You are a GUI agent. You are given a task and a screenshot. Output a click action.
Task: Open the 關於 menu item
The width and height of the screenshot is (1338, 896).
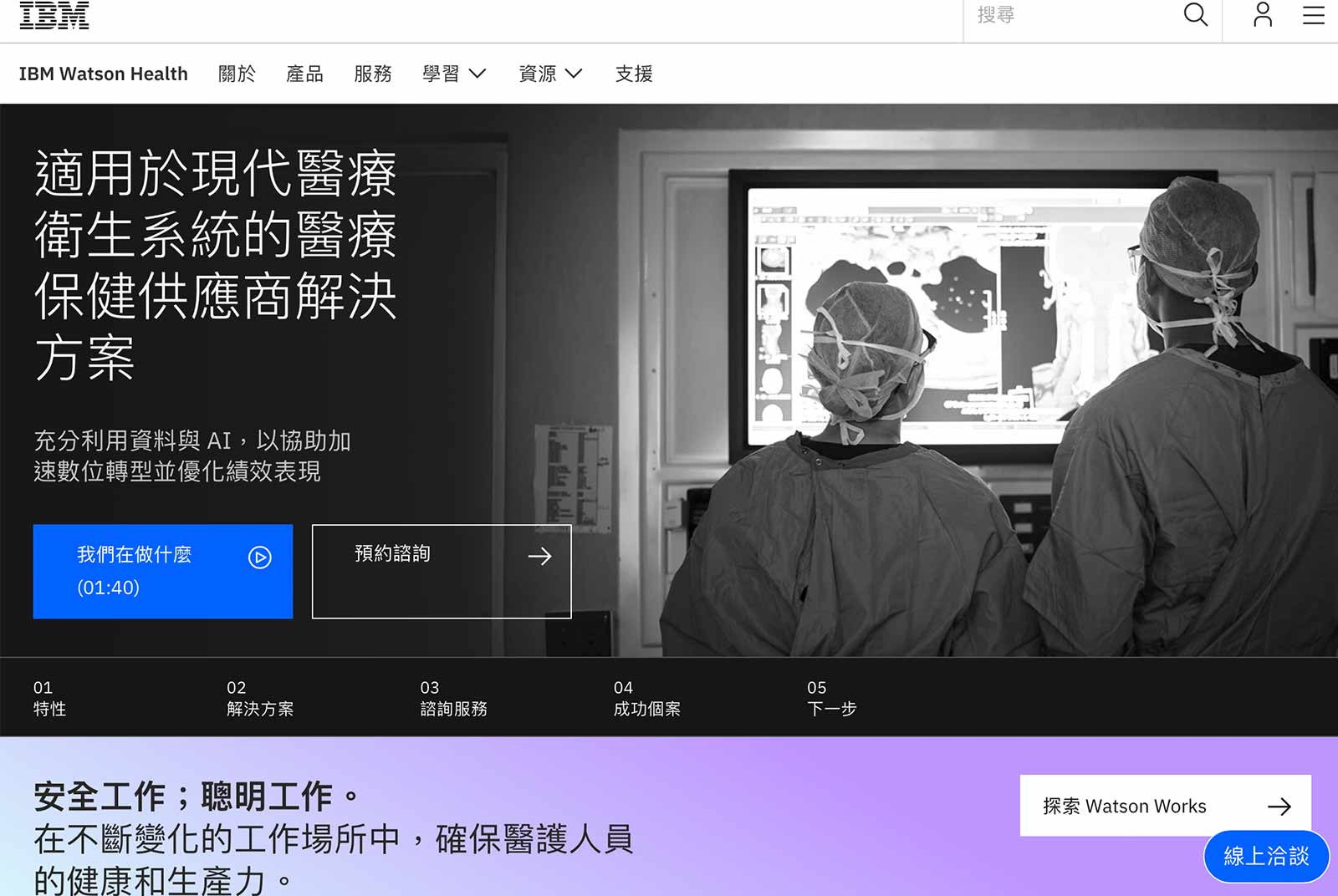237,74
